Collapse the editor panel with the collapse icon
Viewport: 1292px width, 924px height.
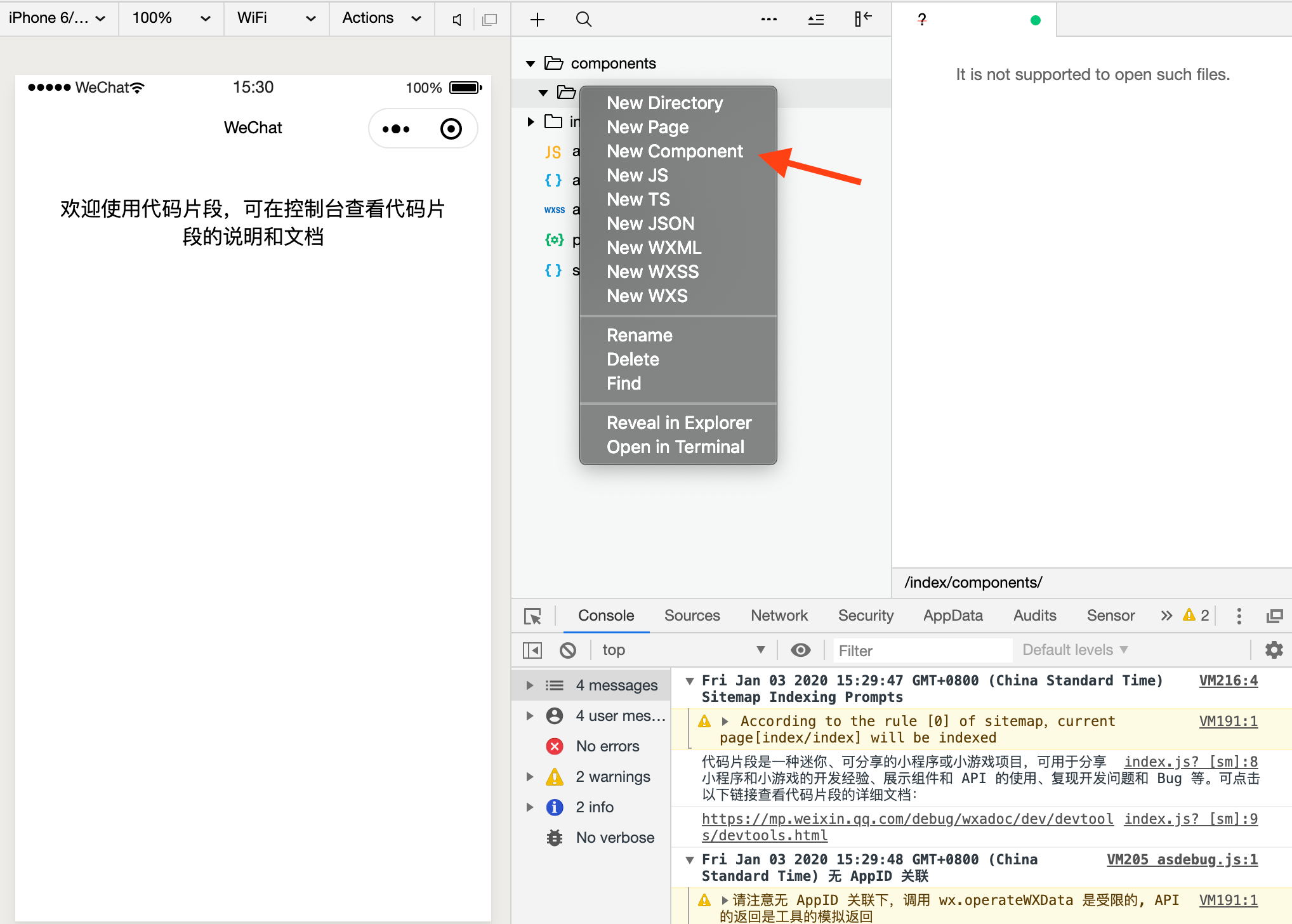[863, 19]
